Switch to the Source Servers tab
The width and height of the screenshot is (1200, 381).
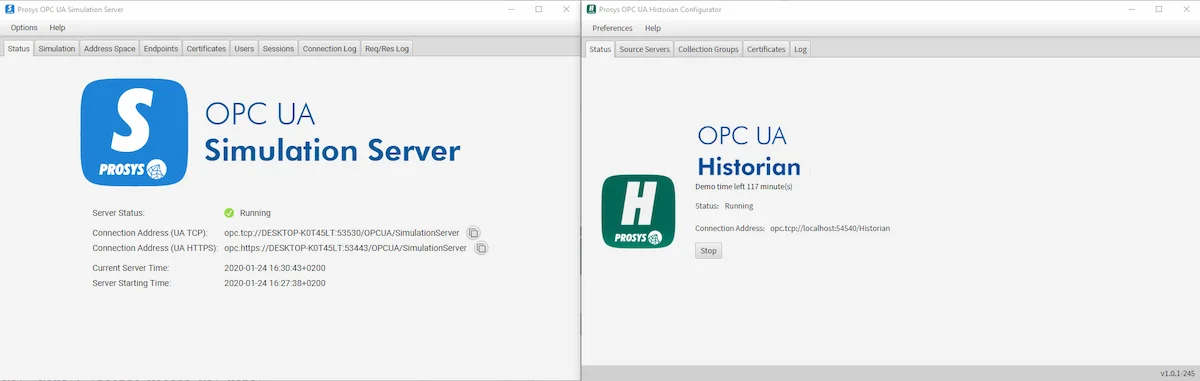coord(644,49)
